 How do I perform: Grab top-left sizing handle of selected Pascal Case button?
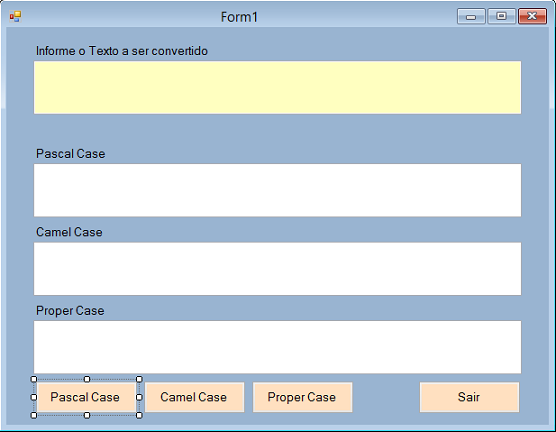pyautogui.click(x=34, y=379)
